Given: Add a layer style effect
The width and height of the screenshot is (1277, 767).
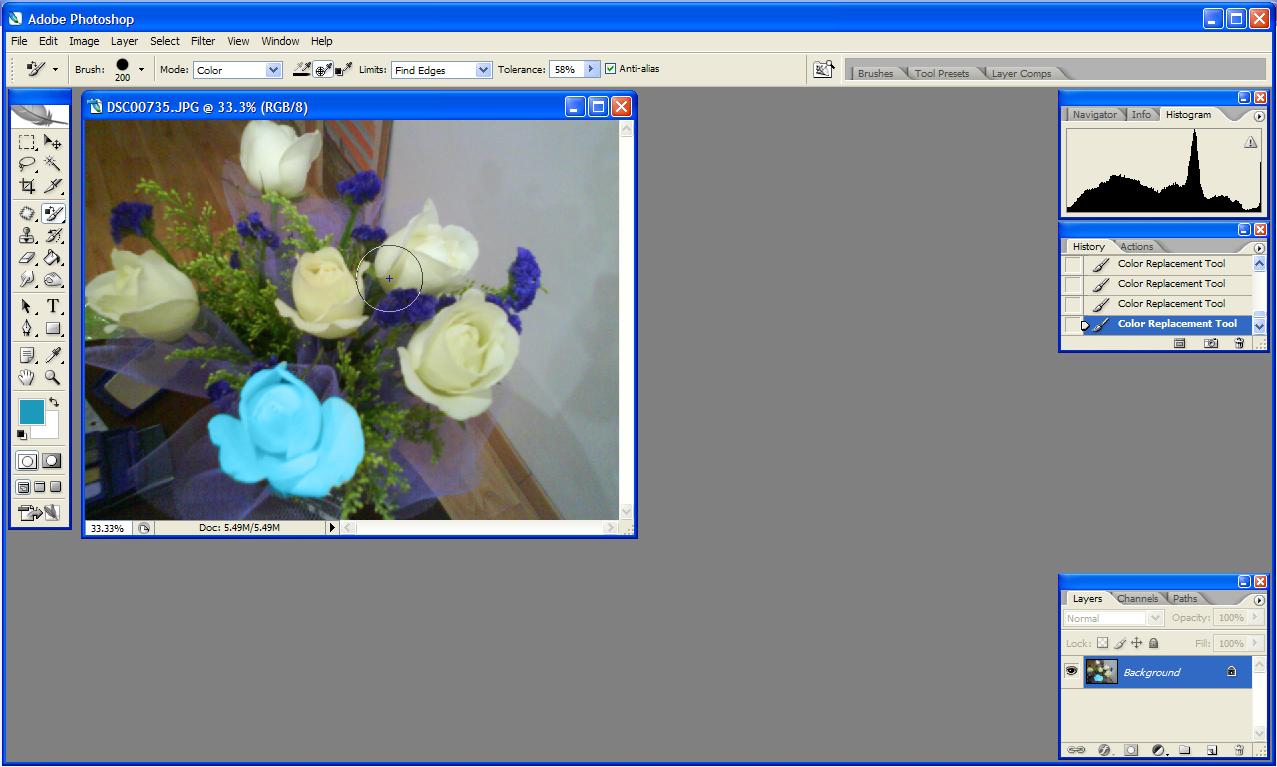Looking at the screenshot, I should [x=1105, y=750].
